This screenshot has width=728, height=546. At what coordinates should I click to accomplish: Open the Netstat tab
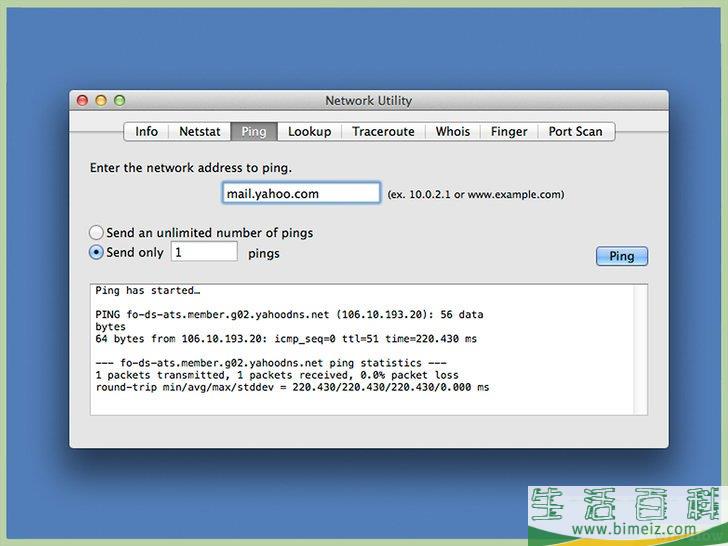pyautogui.click(x=200, y=131)
